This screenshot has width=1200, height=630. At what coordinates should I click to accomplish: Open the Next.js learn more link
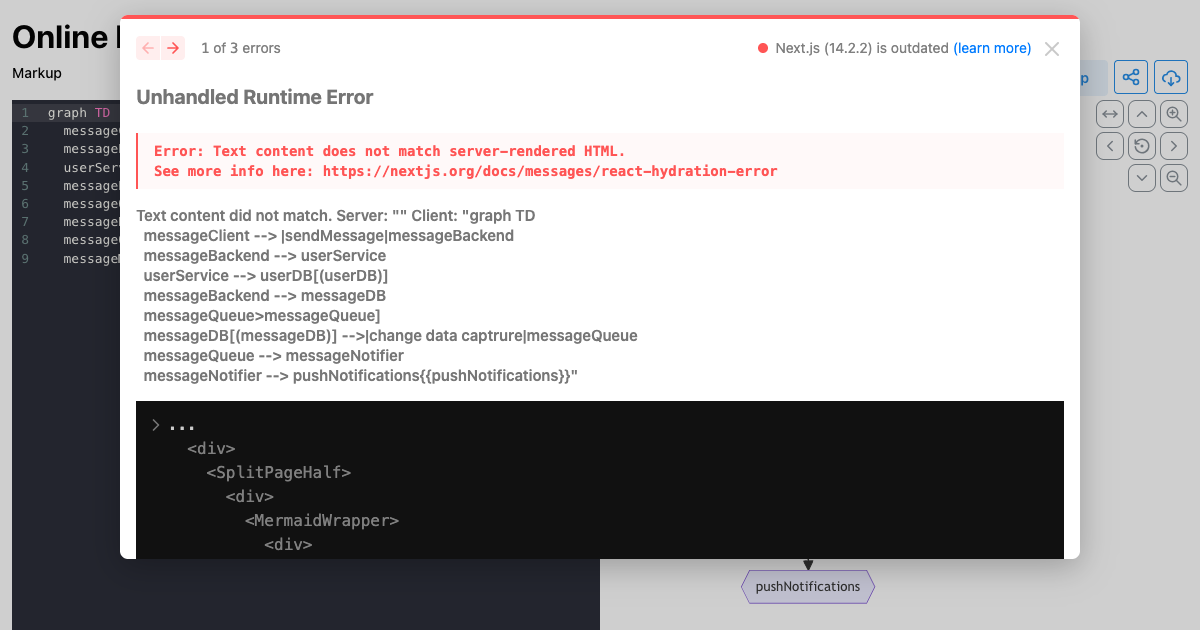point(992,47)
